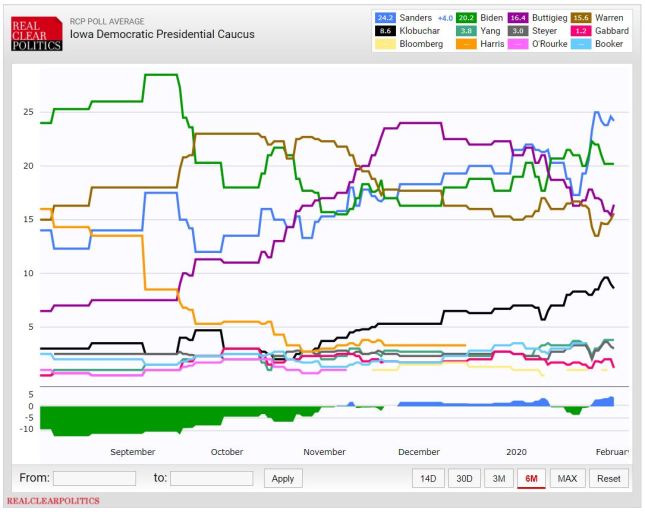Screen dimensions: 645x512
Task: Click the Steyer gray legend swatch
Action: [543, 31]
